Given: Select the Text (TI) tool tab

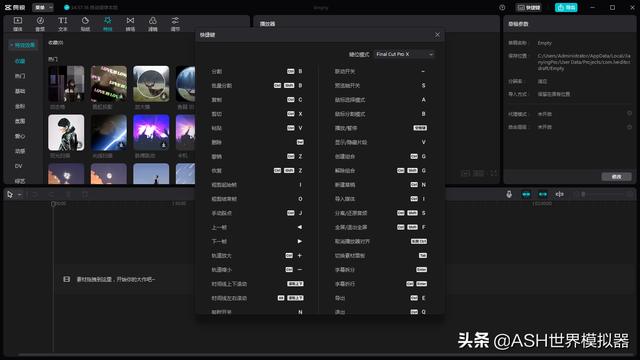Looking at the screenshot, I should pos(62,24).
